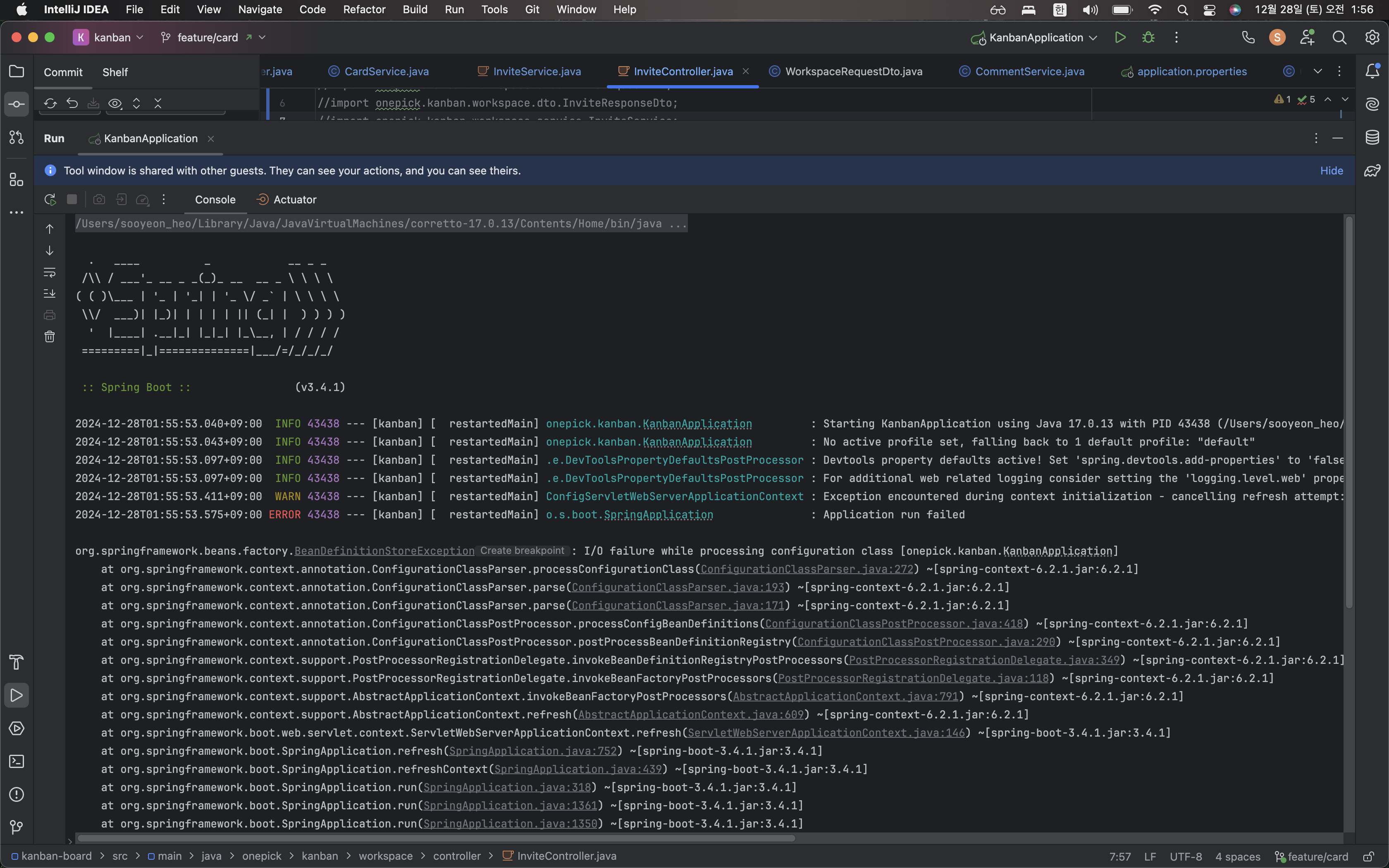Hide the shared tool window notice
Viewport: 1389px width, 868px height.
coord(1331,170)
